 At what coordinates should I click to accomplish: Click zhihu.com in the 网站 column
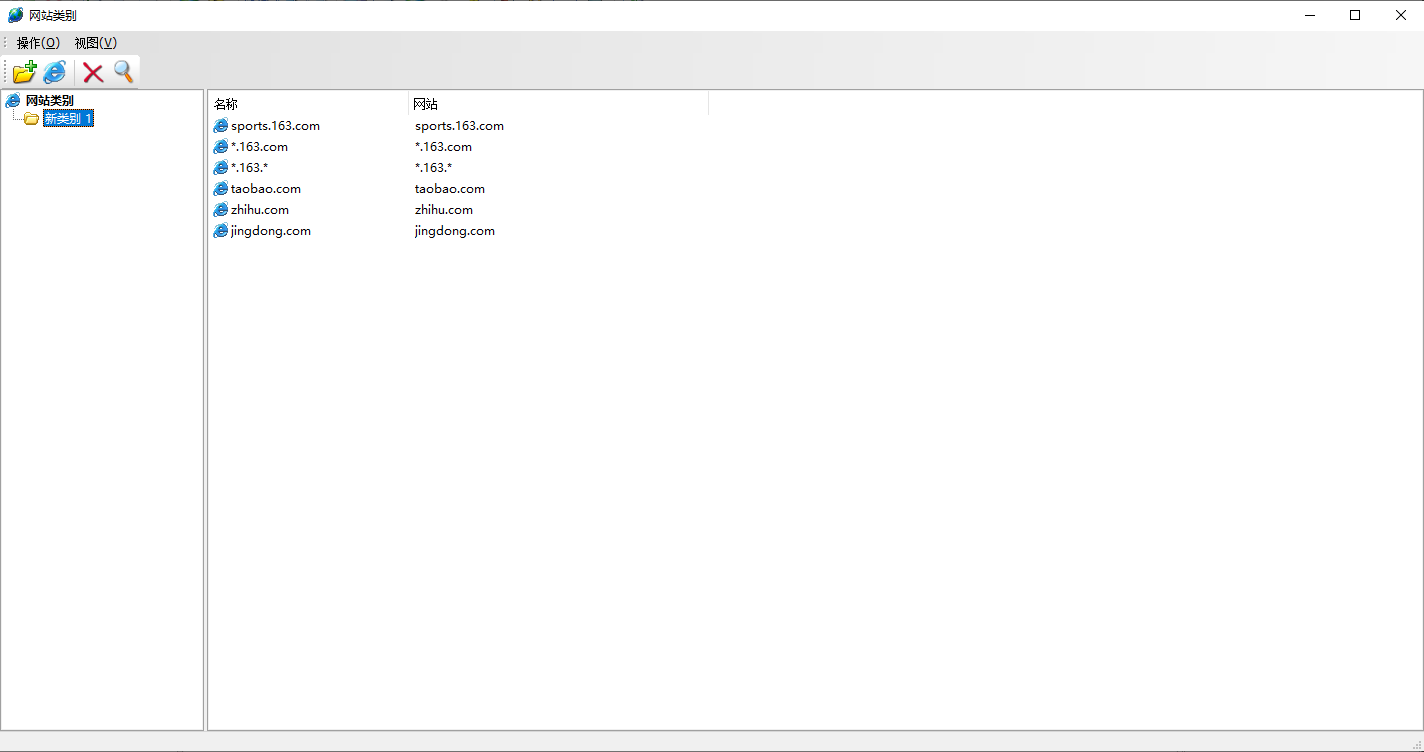(444, 210)
